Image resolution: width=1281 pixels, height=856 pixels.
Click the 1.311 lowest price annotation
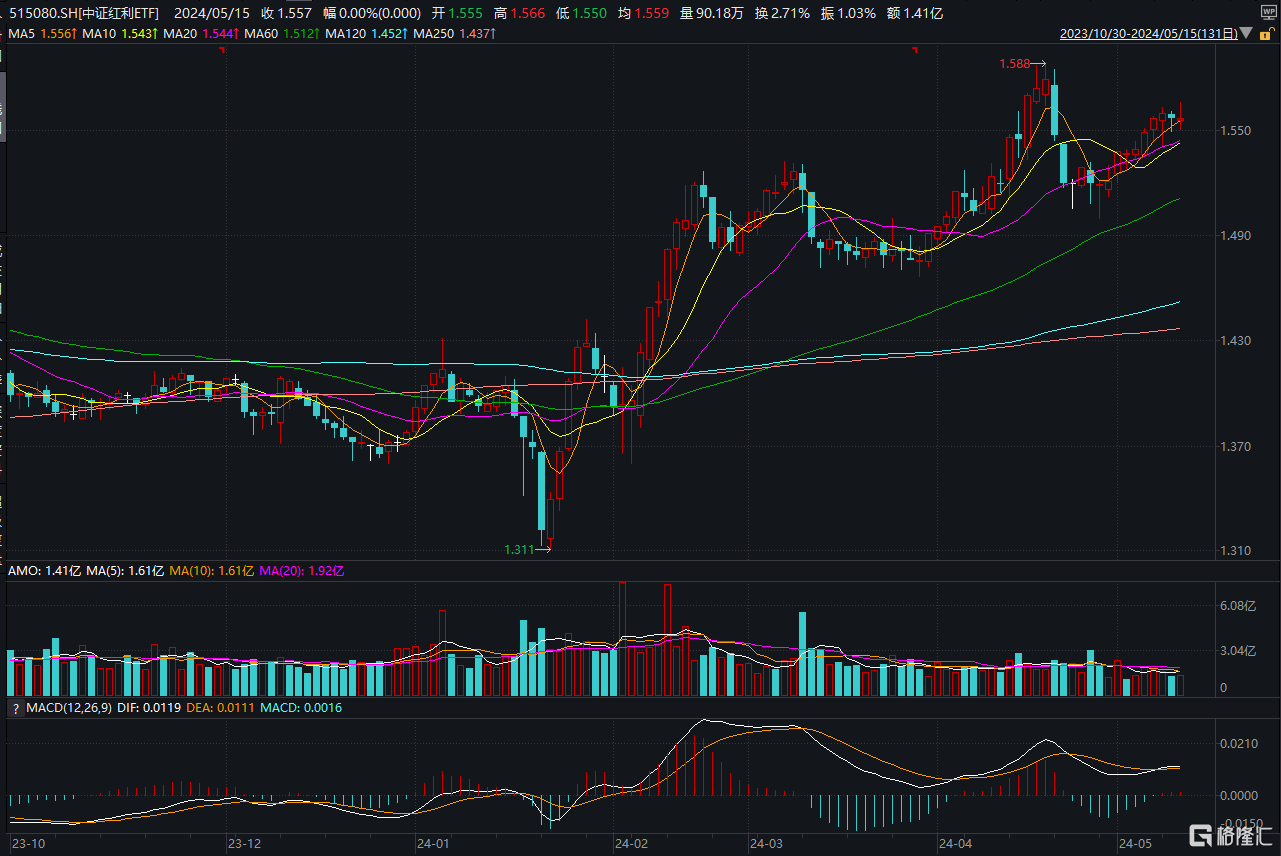pyautogui.click(x=519, y=549)
